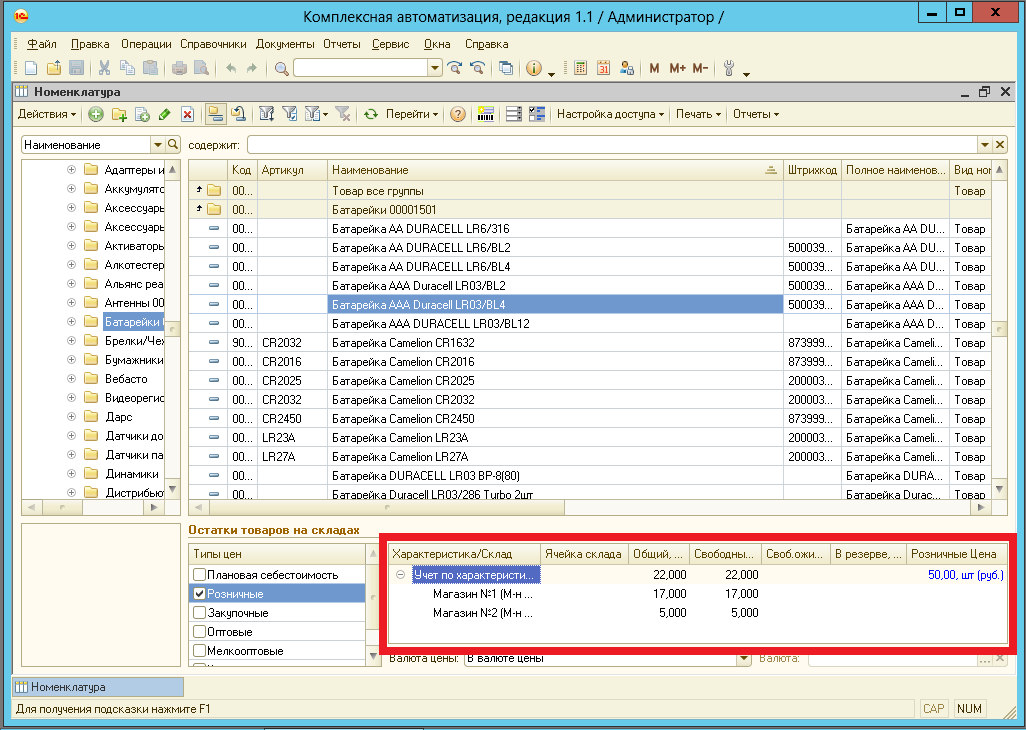Click the disabled-filter icon with red cross
The height and width of the screenshot is (730, 1026).
coord(343,114)
